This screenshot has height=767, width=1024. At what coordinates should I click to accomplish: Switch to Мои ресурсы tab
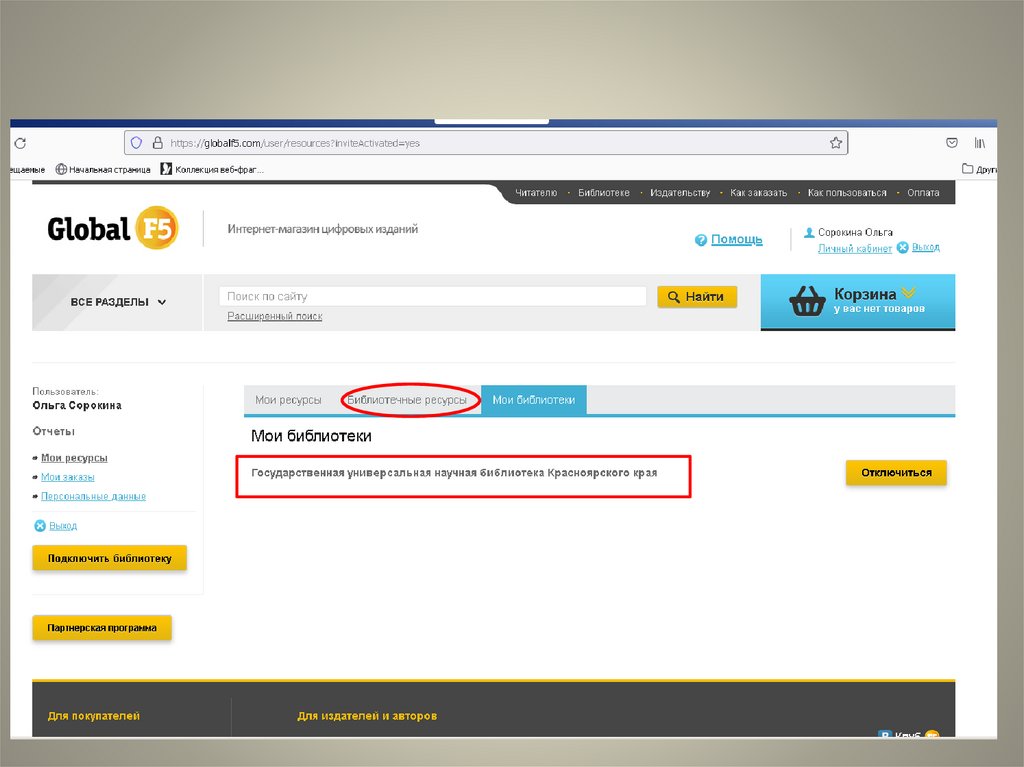pyautogui.click(x=288, y=400)
